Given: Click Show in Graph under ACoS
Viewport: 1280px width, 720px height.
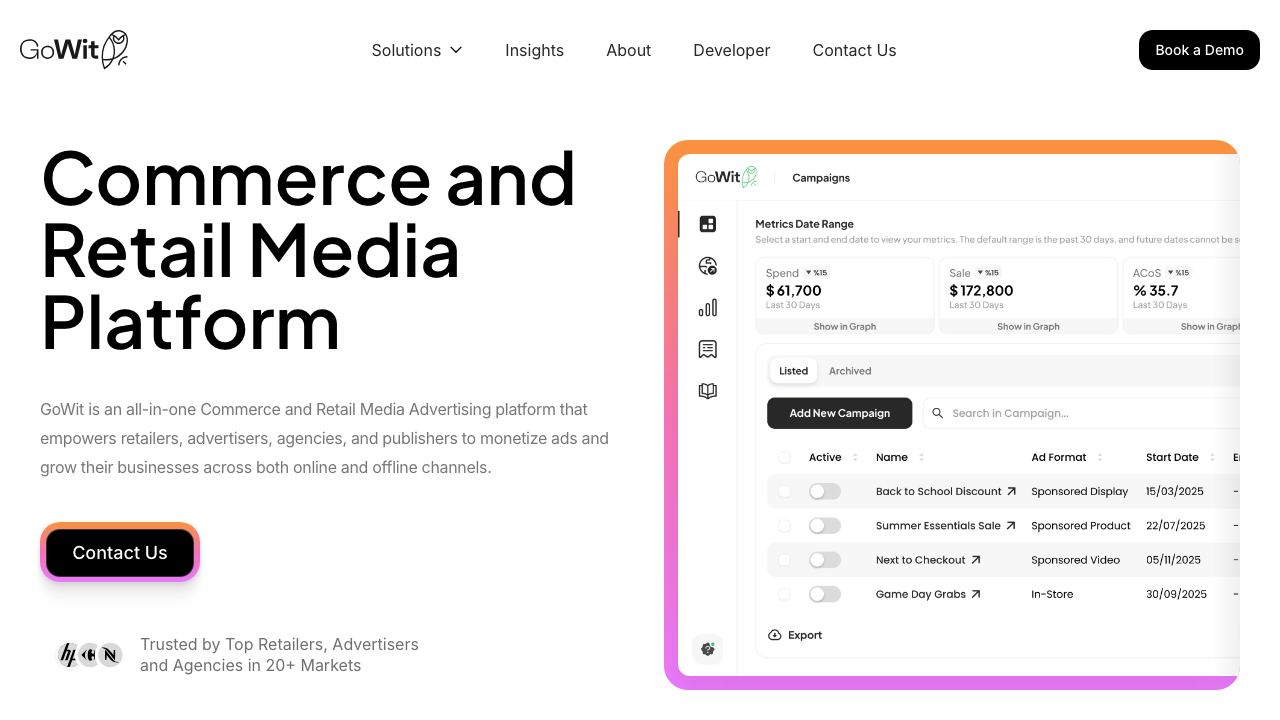Looking at the screenshot, I should (x=1210, y=327).
